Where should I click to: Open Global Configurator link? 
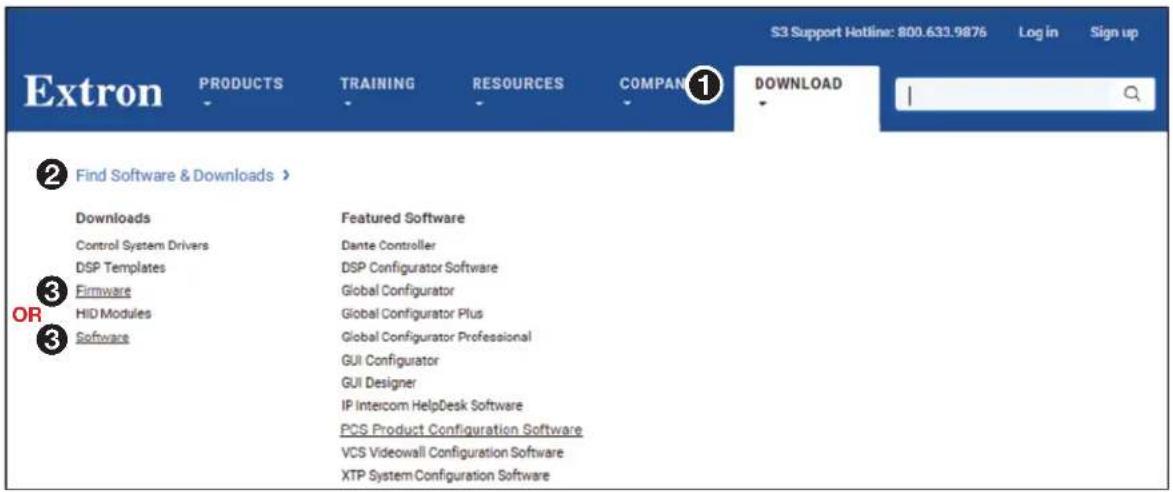397,290
